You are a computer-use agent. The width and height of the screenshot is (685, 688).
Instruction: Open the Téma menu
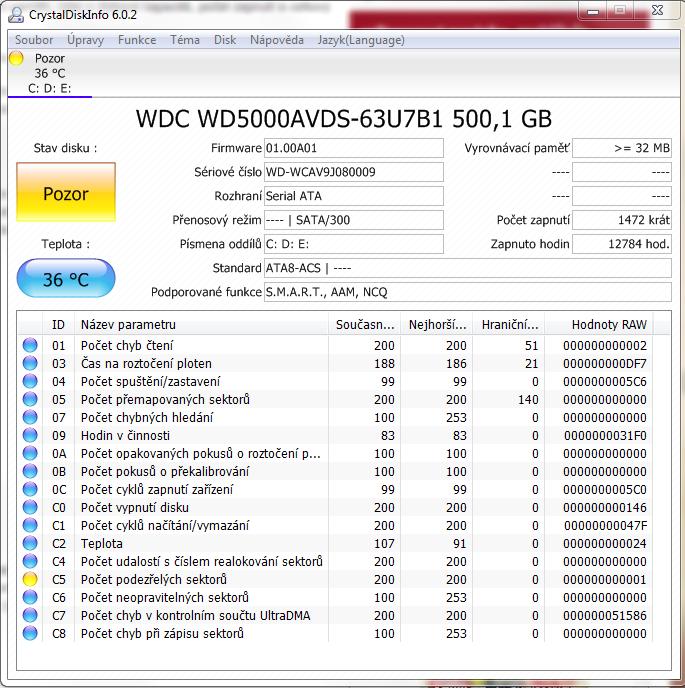[x=185, y=40]
